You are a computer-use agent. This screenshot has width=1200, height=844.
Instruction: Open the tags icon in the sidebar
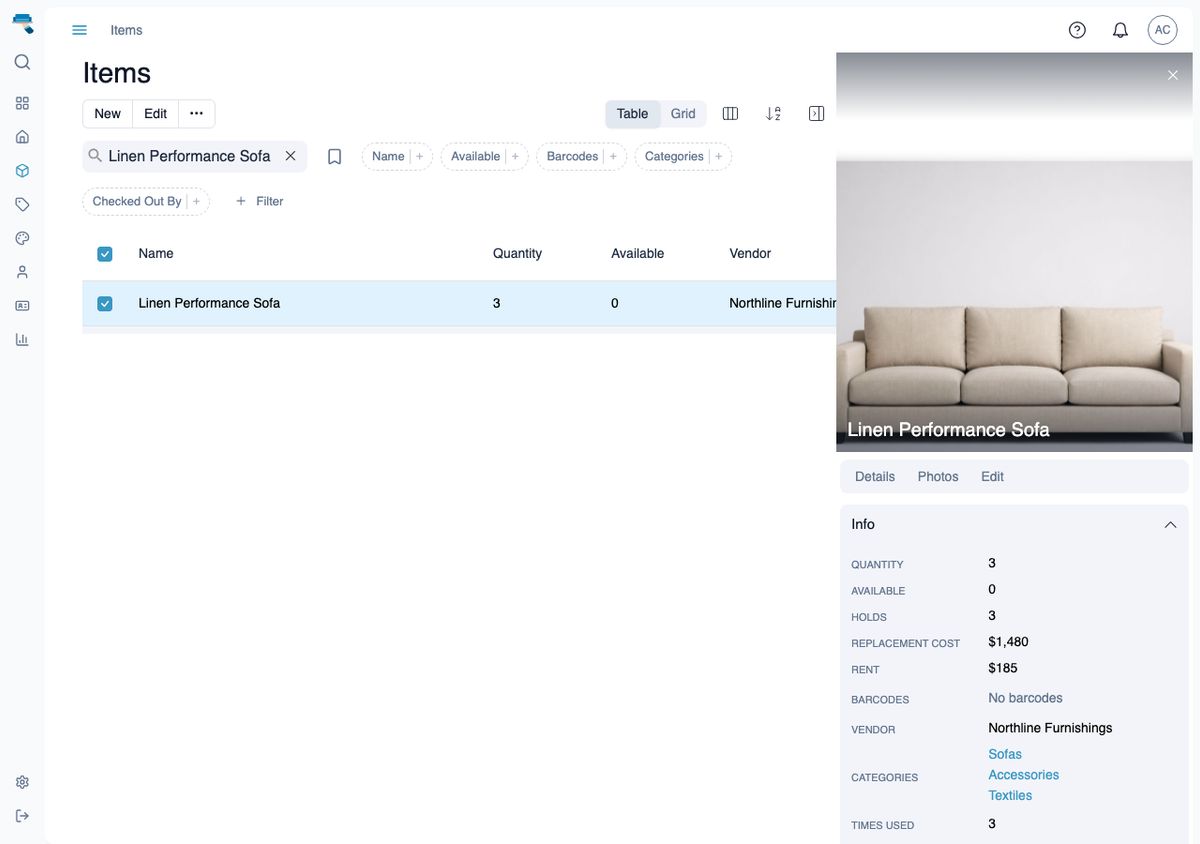22,204
